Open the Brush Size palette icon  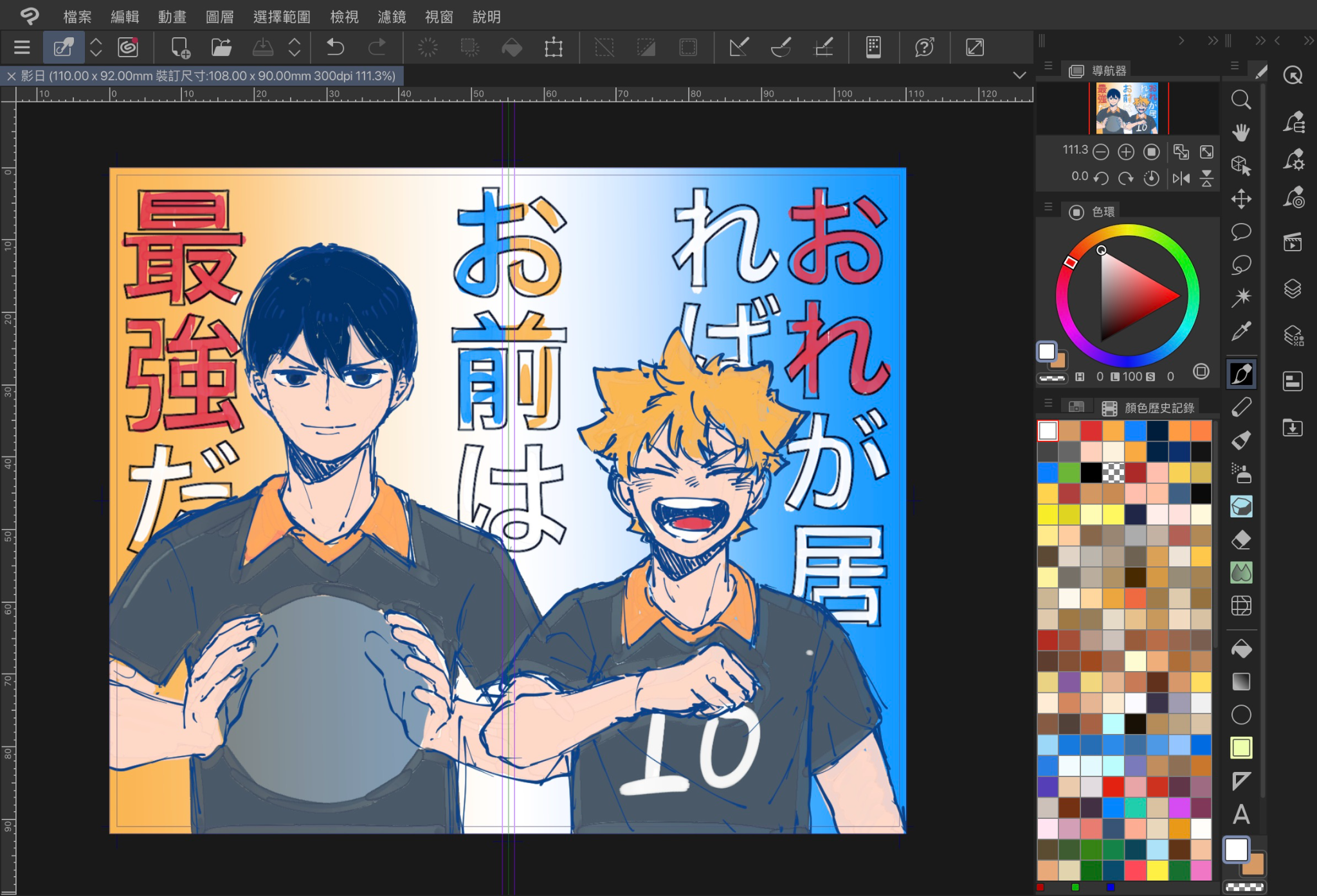click(x=1293, y=197)
